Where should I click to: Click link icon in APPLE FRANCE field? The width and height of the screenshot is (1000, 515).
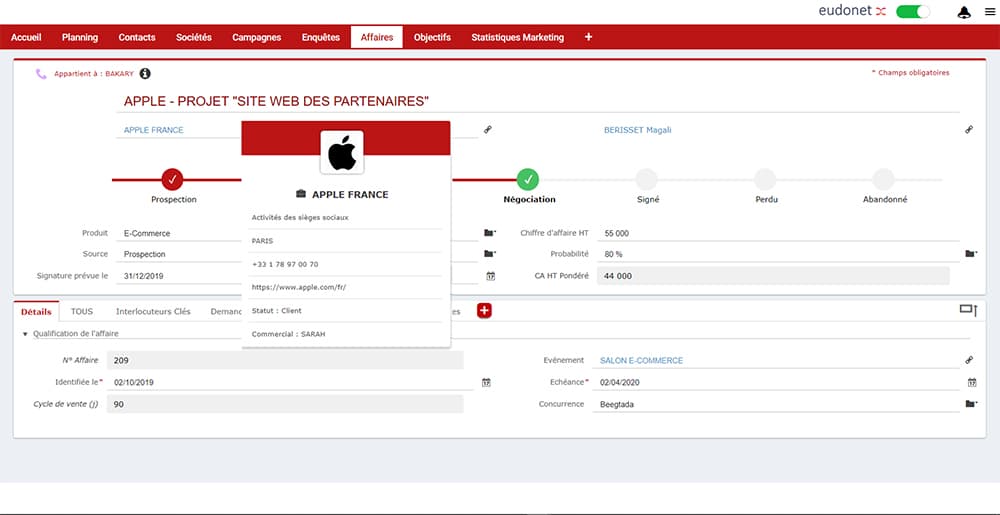[488, 129]
